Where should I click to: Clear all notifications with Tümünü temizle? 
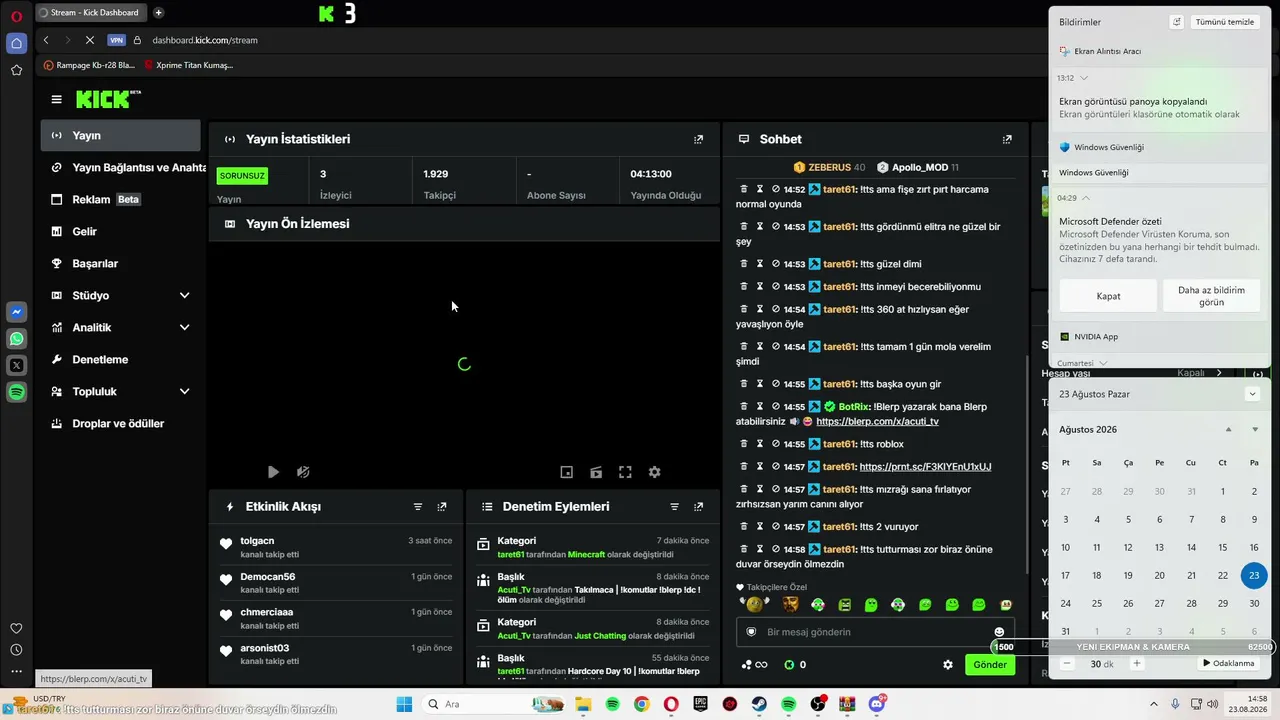(1225, 22)
